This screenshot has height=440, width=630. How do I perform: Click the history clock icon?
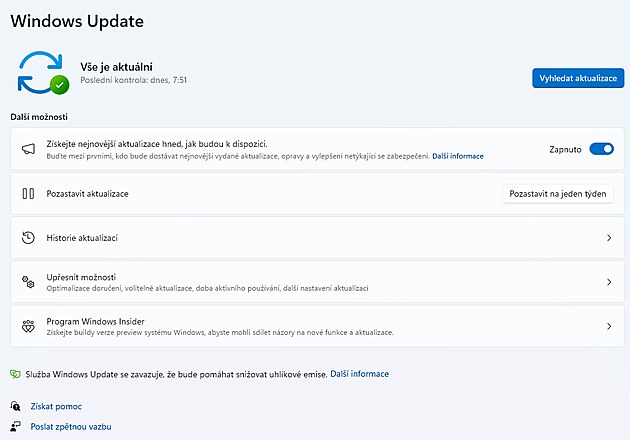[x=28, y=238]
